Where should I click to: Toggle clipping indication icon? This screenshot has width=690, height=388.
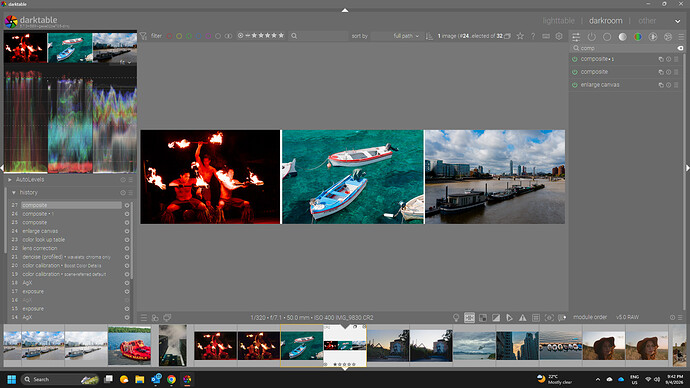tap(496, 317)
